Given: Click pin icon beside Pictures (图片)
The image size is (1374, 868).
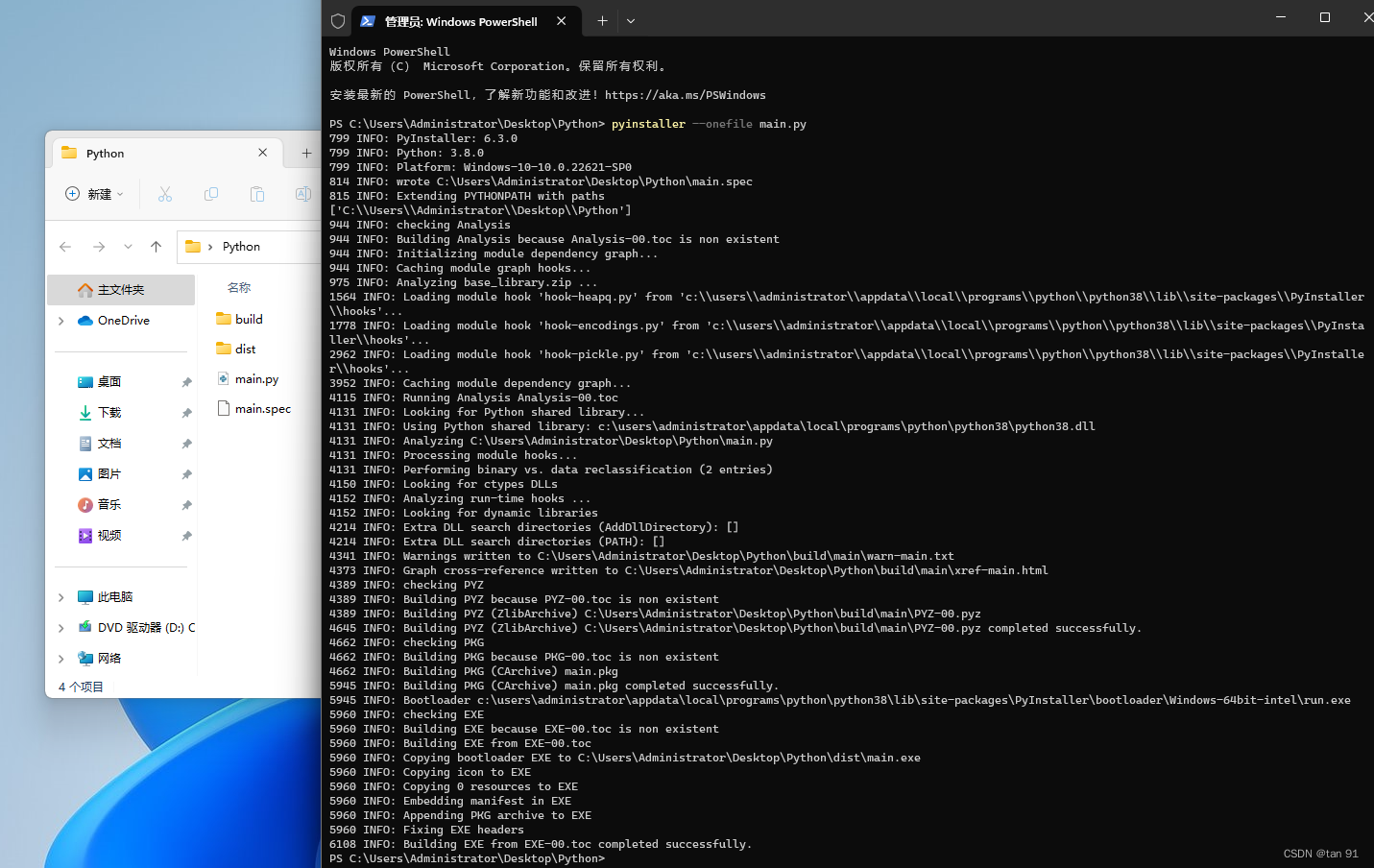Looking at the screenshot, I should pyautogui.click(x=186, y=474).
